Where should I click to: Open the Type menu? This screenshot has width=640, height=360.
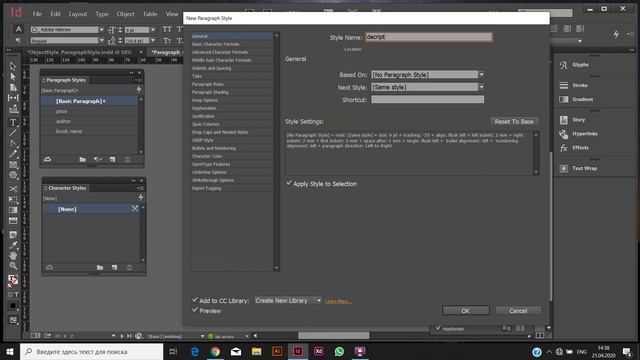tap(102, 14)
